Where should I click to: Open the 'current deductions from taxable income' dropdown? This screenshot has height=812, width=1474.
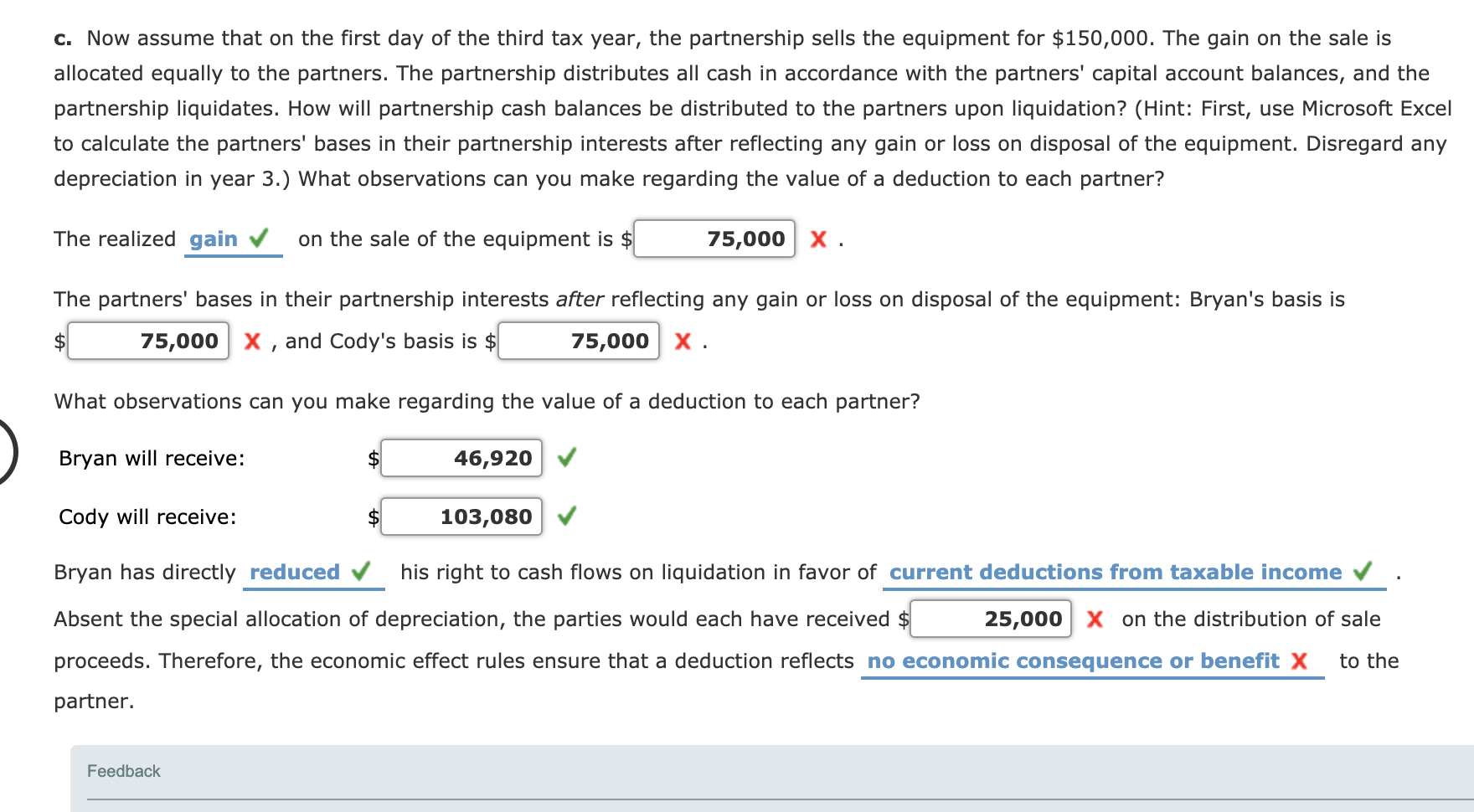click(x=1114, y=572)
